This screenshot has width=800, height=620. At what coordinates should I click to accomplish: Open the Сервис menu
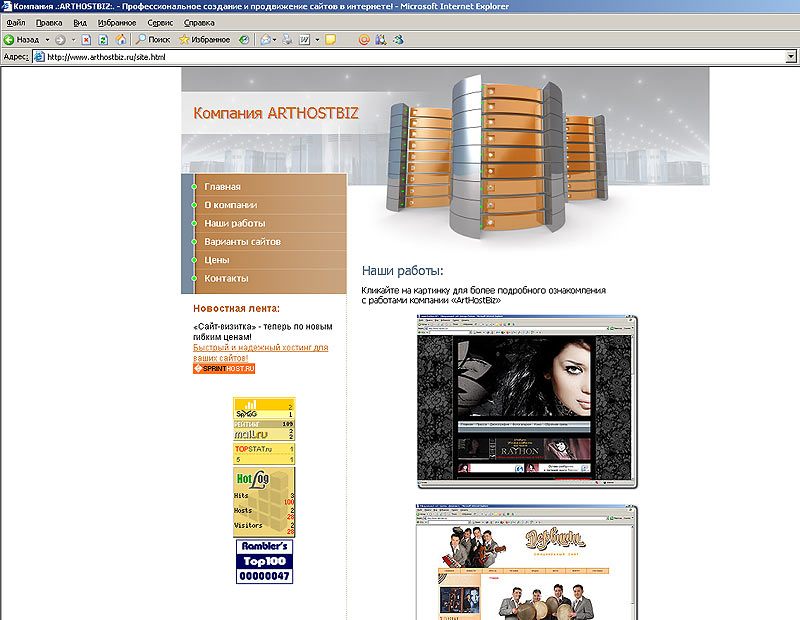160,22
